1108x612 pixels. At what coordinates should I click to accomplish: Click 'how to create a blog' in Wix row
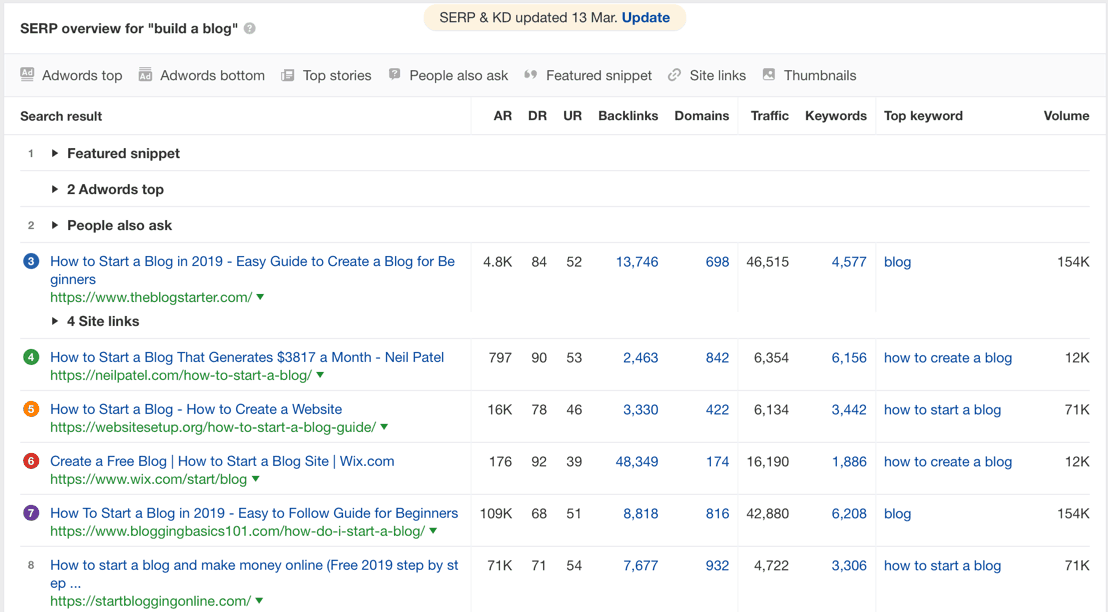pos(948,461)
